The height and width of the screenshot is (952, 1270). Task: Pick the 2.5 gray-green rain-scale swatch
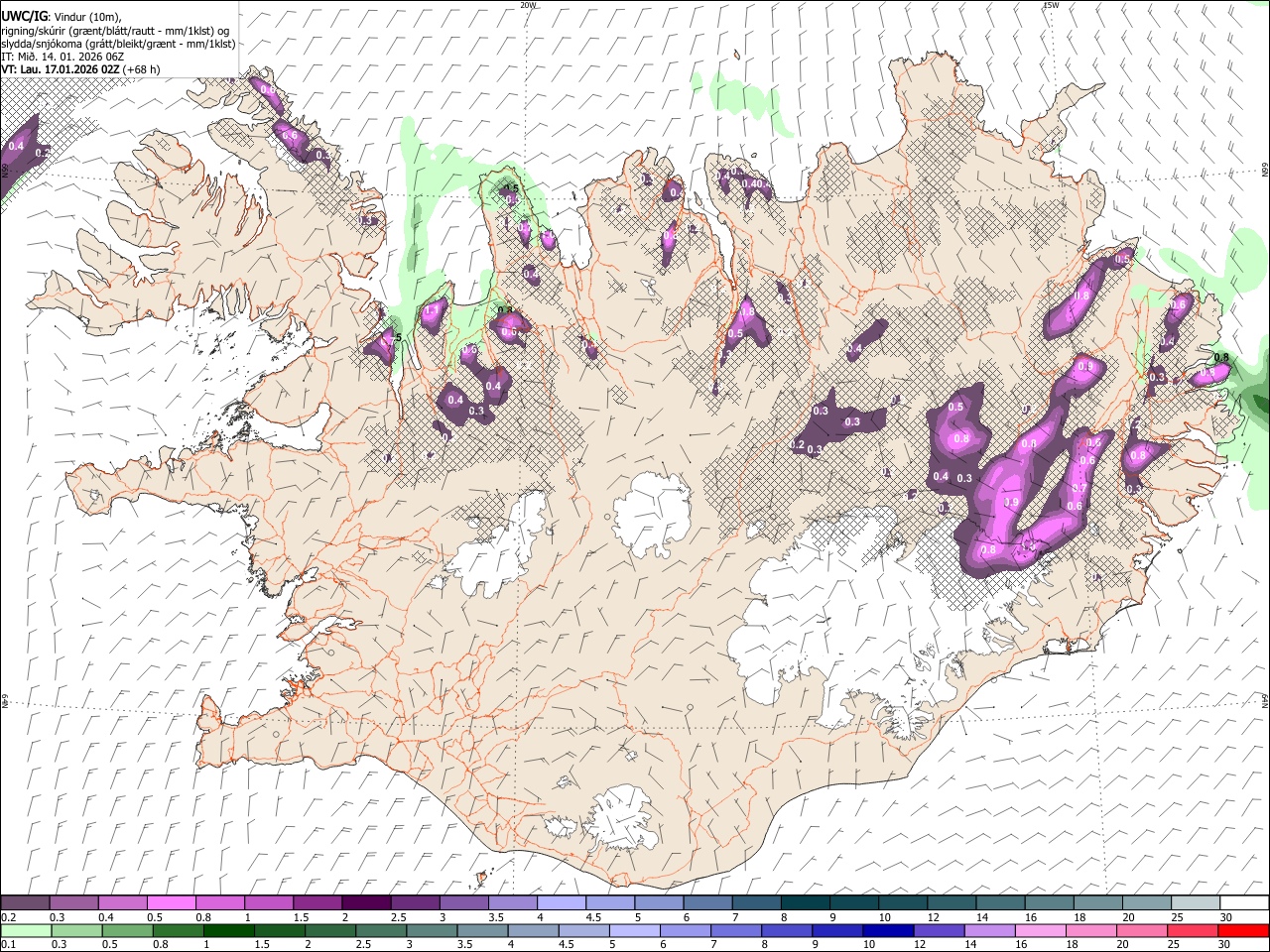(381, 931)
